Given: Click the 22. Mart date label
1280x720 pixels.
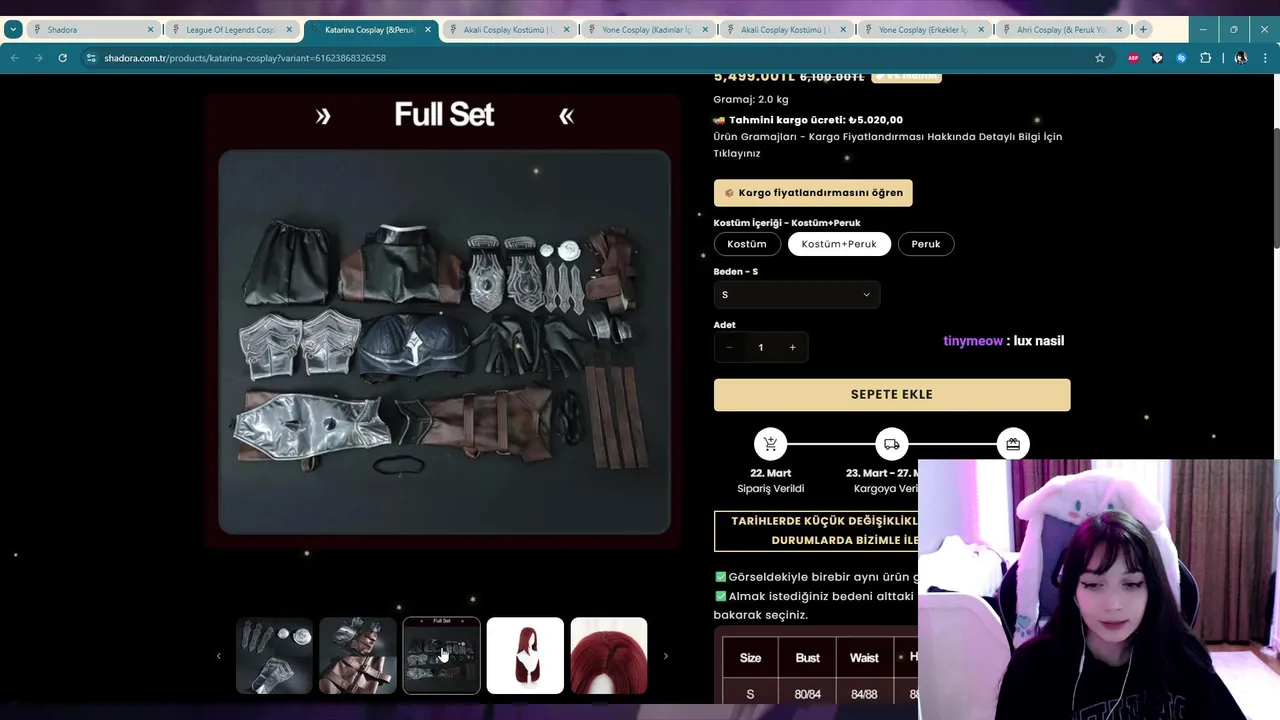Looking at the screenshot, I should tap(770, 473).
